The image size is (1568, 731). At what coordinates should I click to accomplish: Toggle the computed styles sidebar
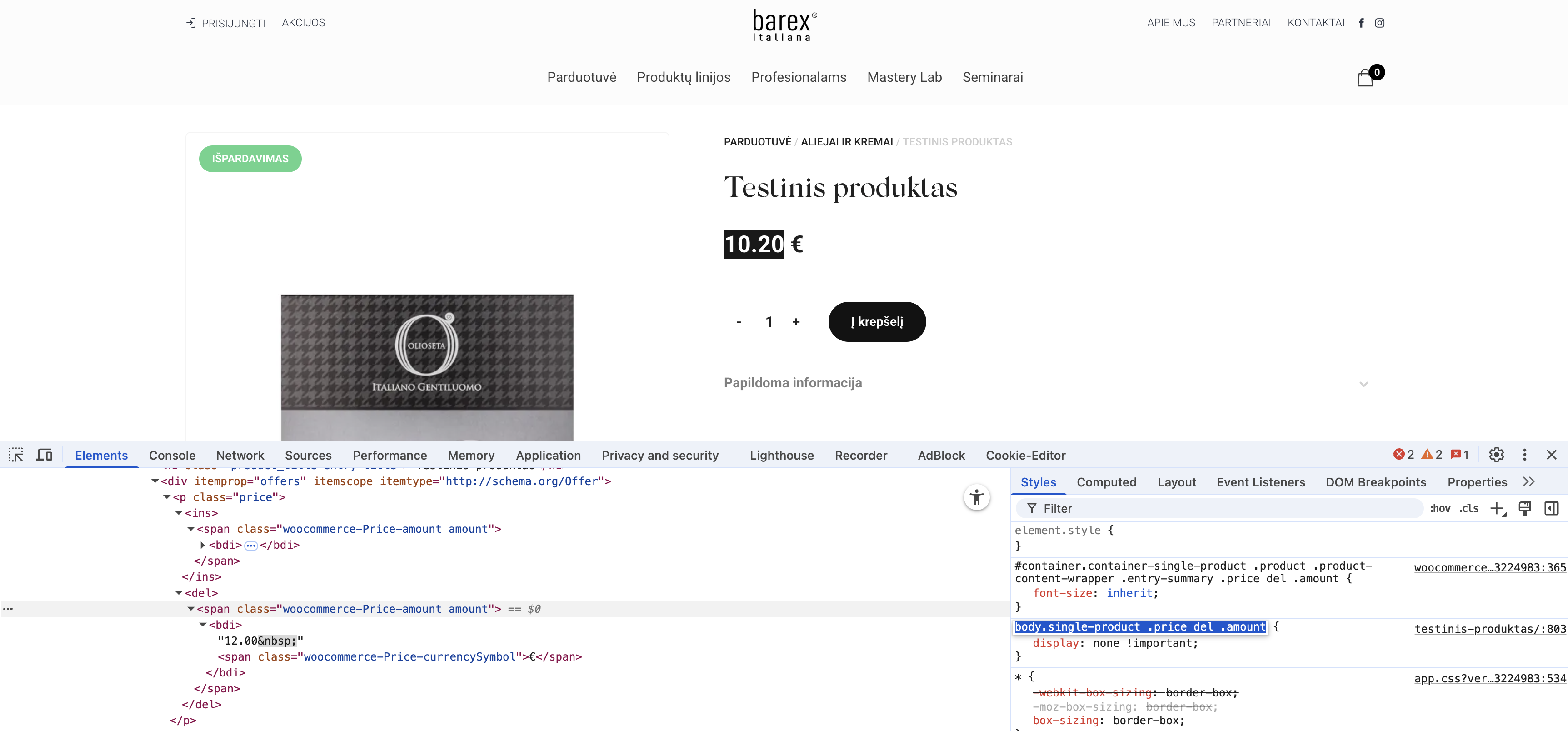tap(1552, 508)
